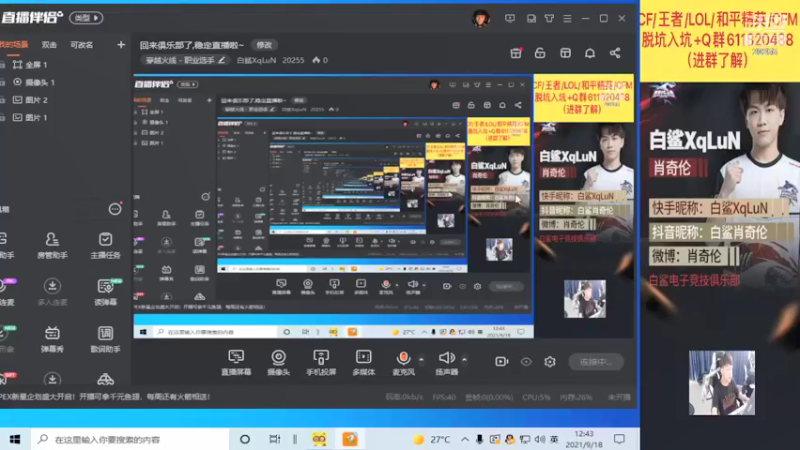Open the 主播任务 tool

point(105,245)
